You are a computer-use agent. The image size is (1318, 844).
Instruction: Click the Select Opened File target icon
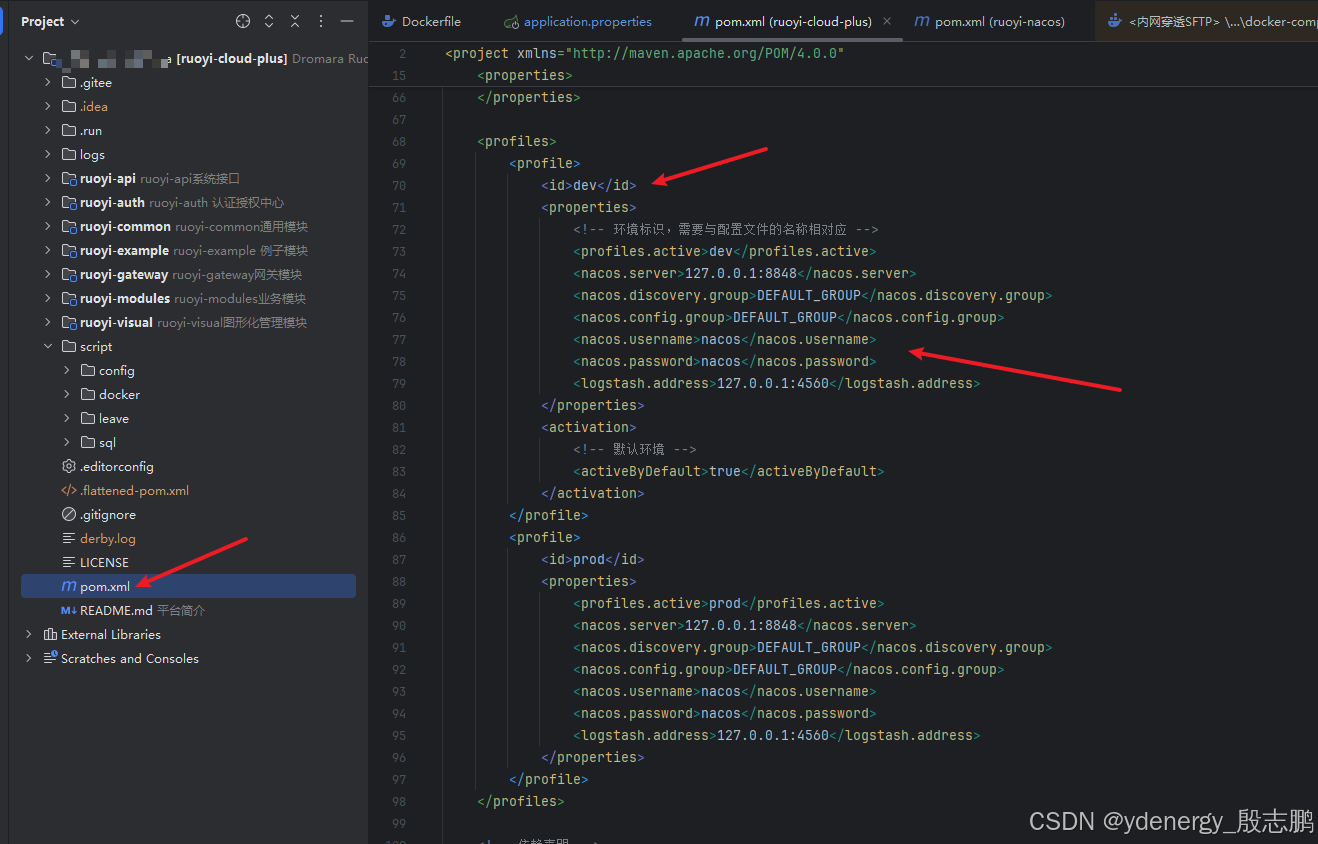pos(243,21)
